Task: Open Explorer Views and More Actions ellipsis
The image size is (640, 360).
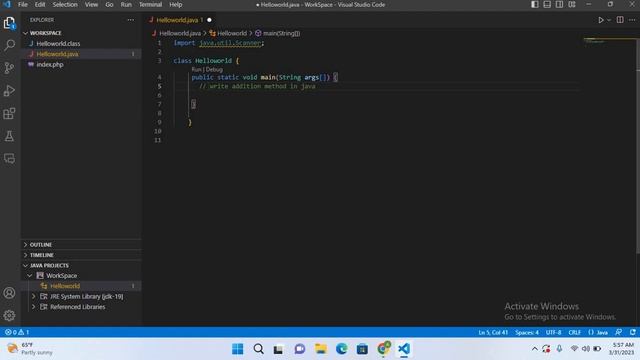Action: tap(131, 20)
